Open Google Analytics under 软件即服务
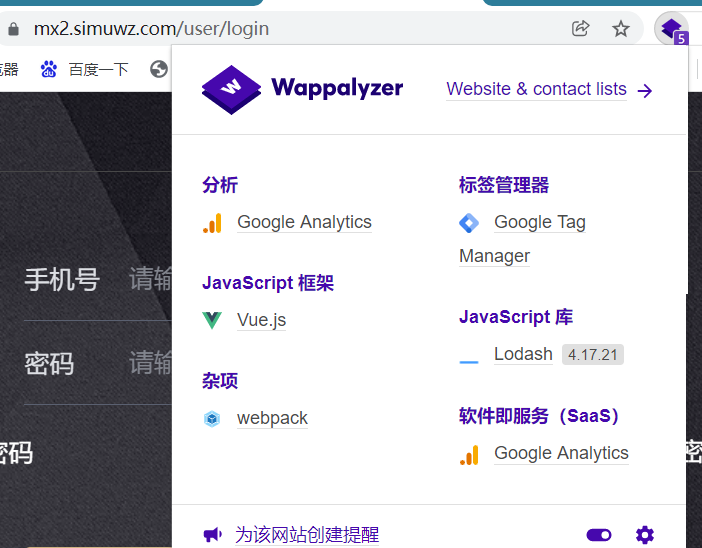The image size is (702, 548). pyautogui.click(x=561, y=453)
